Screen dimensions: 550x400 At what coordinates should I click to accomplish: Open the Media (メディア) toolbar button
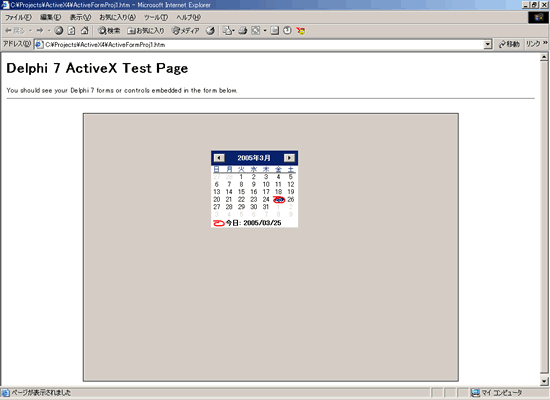(x=185, y=31)
